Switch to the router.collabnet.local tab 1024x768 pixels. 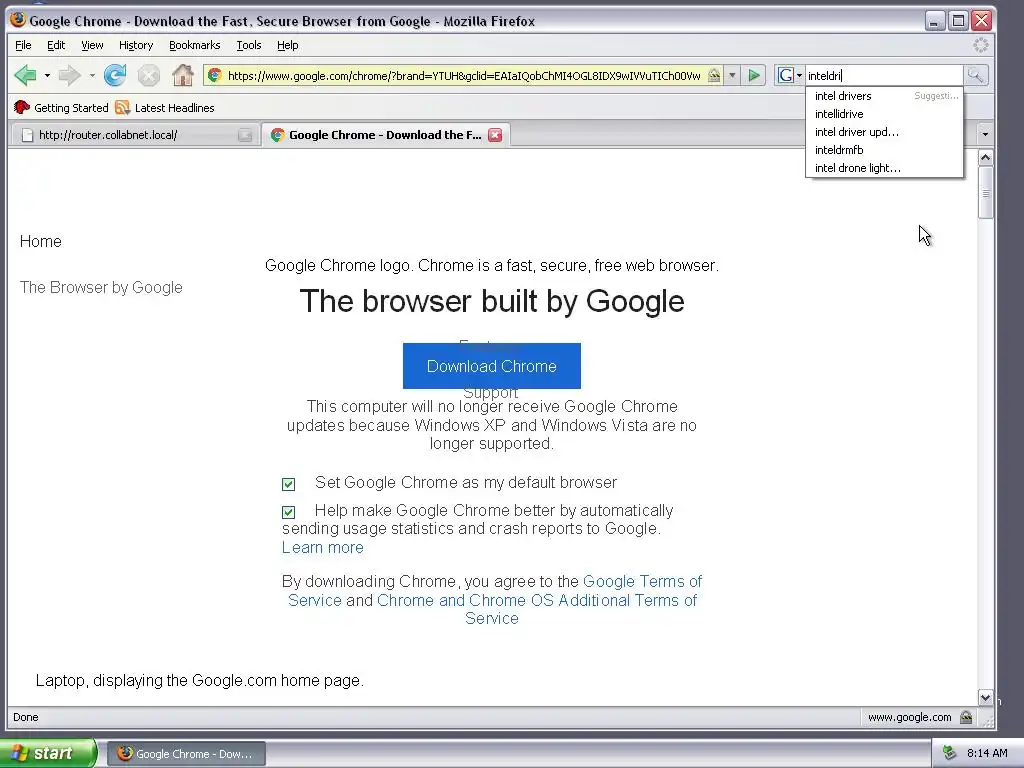135,135
